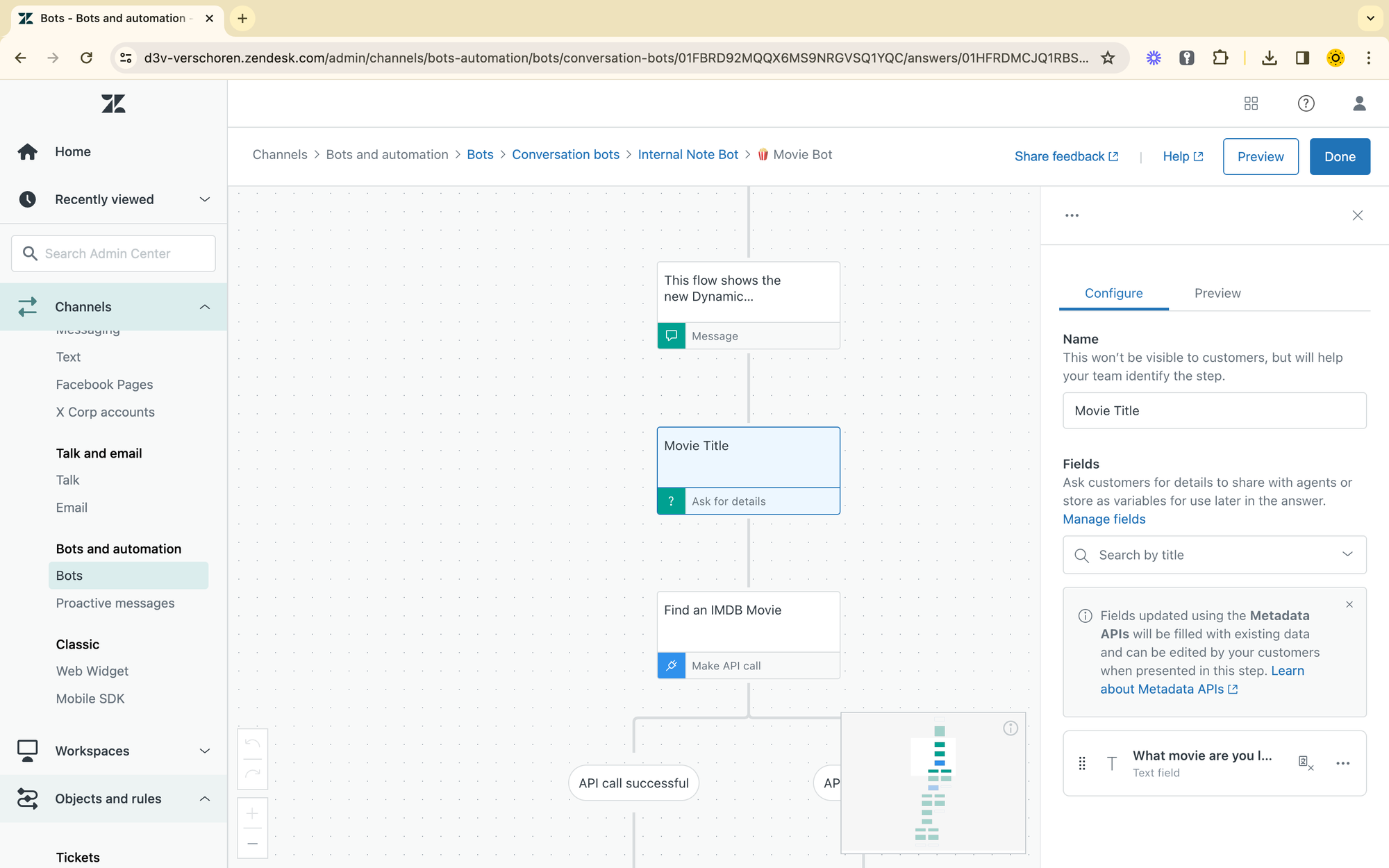Image resolution: width=1389 pixels, height=868 pixels.
Task: Dismiss the Metadata APIs info notice
Action: click(x=1349, y=605)
